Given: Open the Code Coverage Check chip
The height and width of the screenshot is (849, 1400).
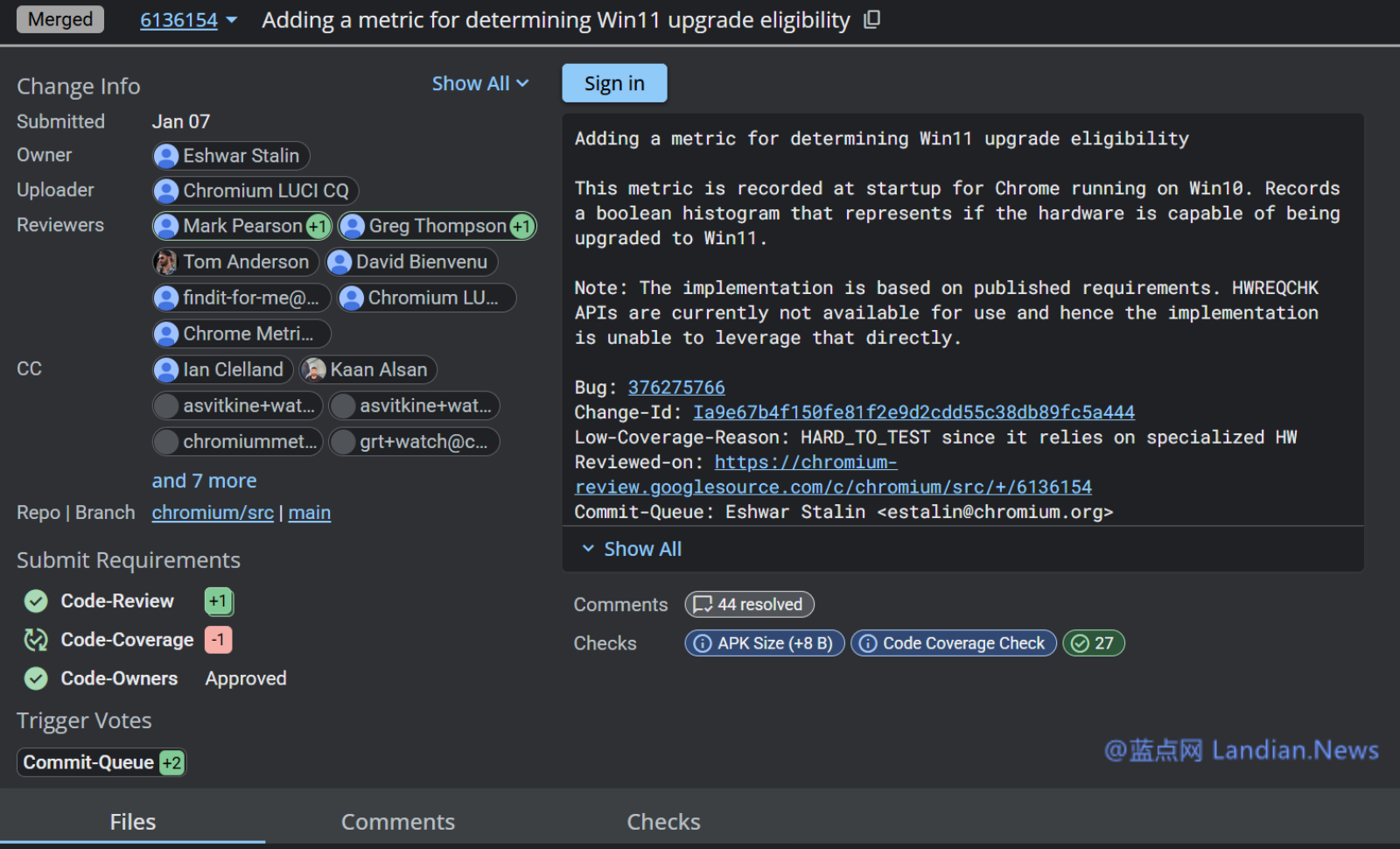Looking at the screenshot, I should 953,643.
